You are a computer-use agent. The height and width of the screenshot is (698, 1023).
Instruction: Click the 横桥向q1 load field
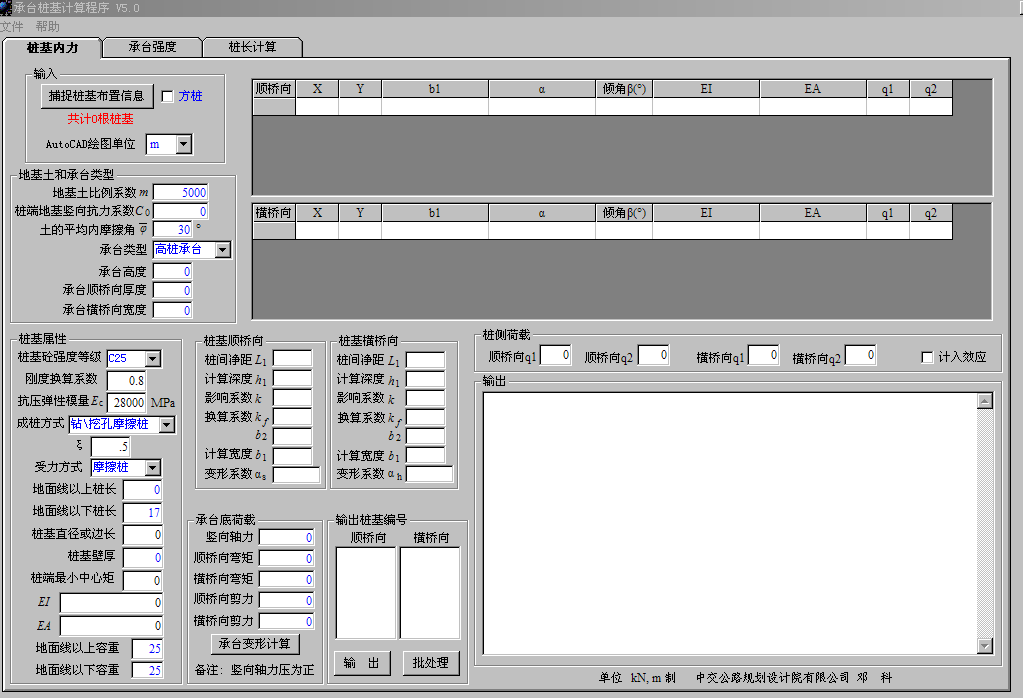764,356
